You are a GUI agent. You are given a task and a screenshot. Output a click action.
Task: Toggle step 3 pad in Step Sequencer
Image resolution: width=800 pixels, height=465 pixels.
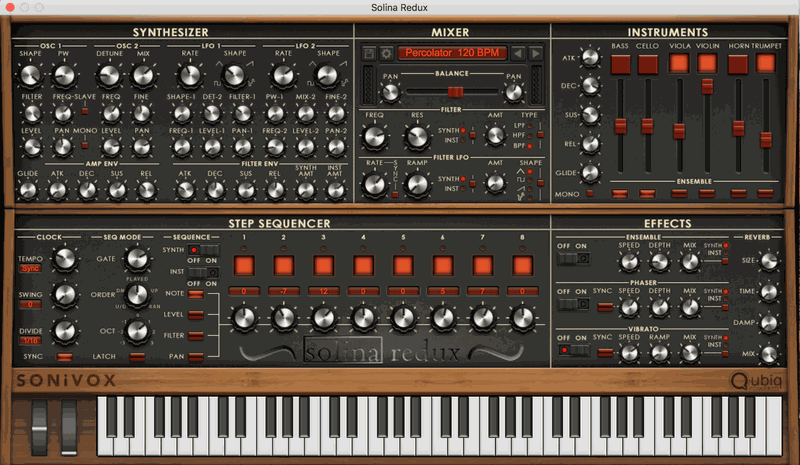click(323, 265)
